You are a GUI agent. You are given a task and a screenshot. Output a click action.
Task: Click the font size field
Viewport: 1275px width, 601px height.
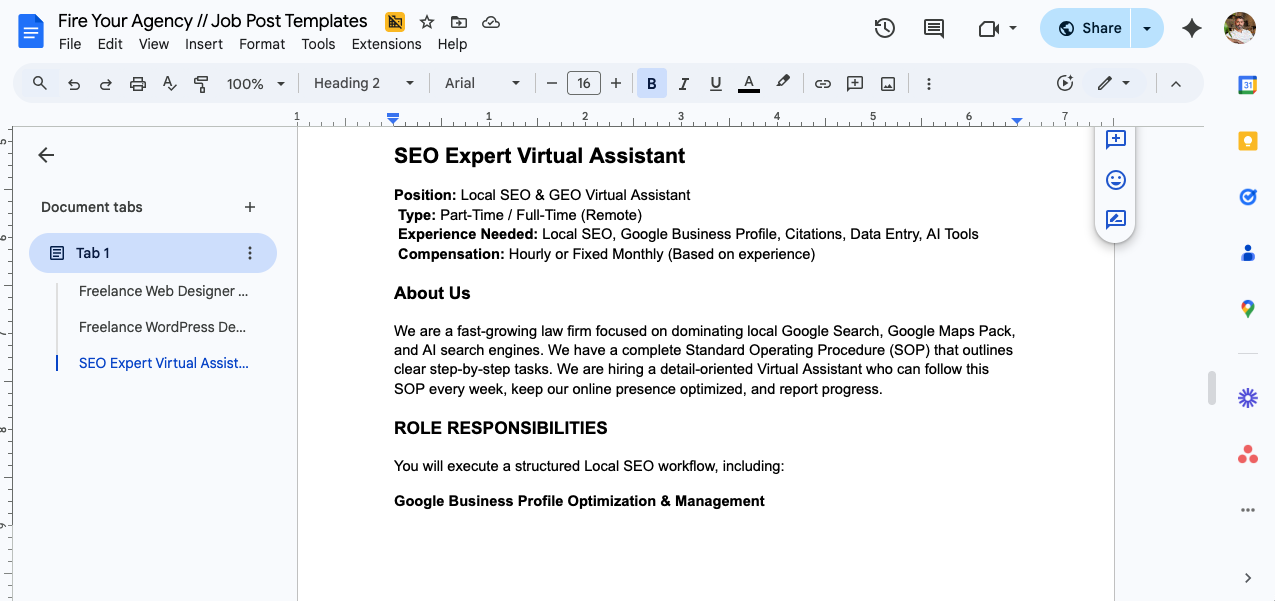[x=584, y=84]
